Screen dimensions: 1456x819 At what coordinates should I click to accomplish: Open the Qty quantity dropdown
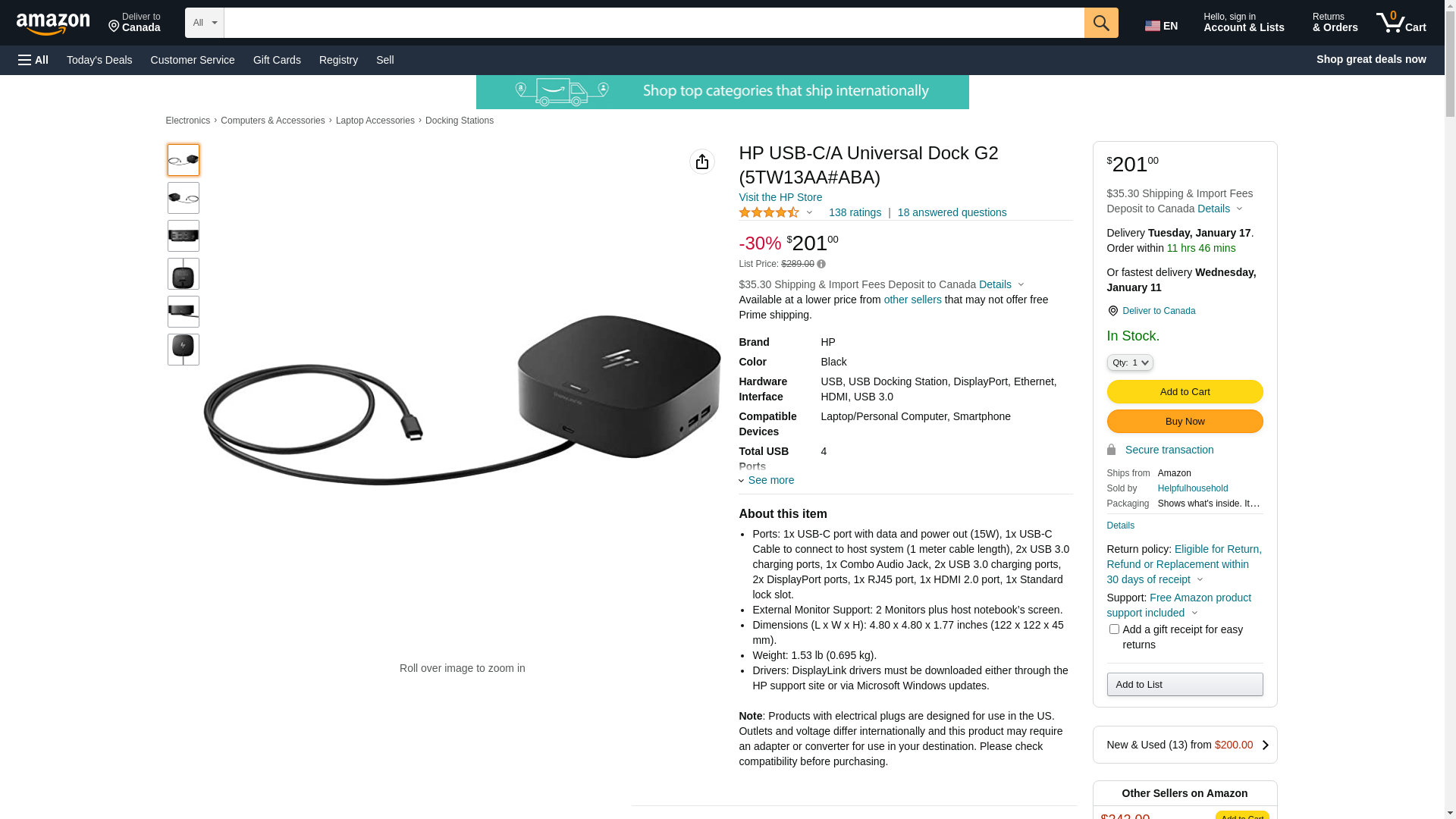[1130, 363]
